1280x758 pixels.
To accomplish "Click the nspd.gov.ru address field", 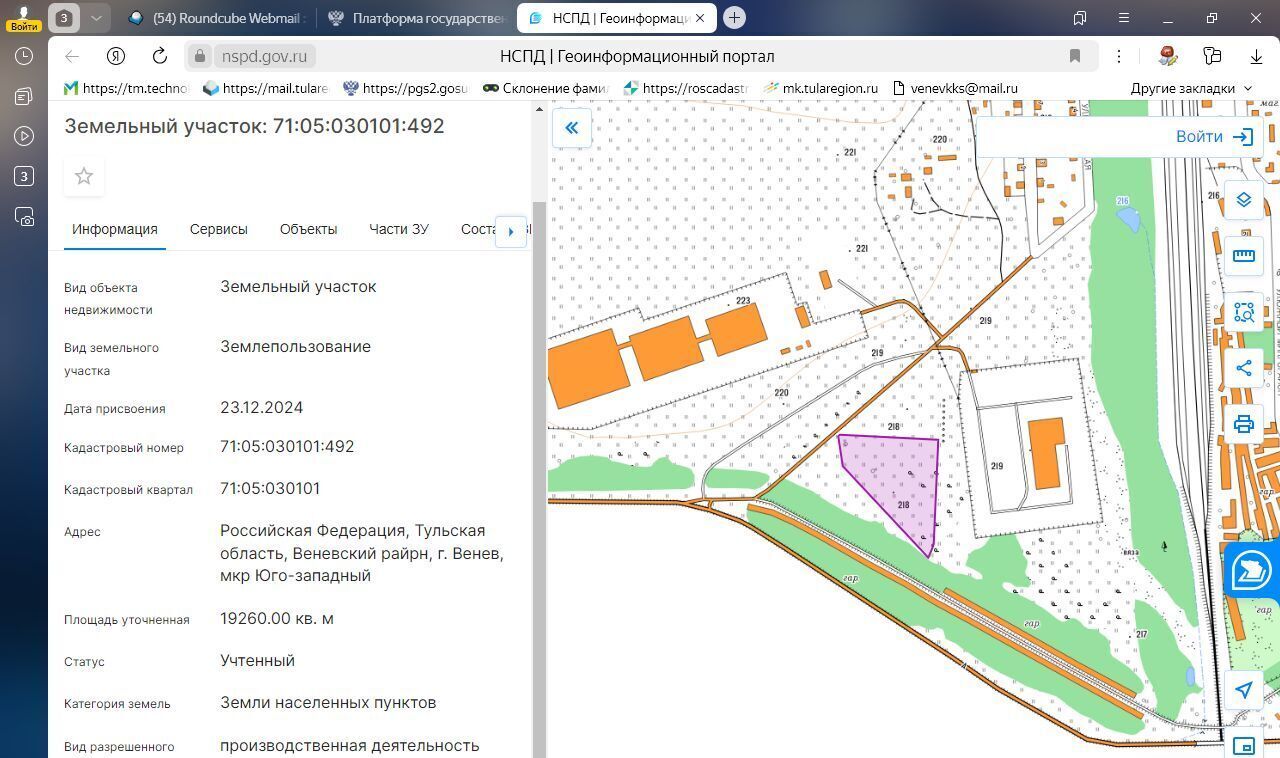I will [265, 56].
